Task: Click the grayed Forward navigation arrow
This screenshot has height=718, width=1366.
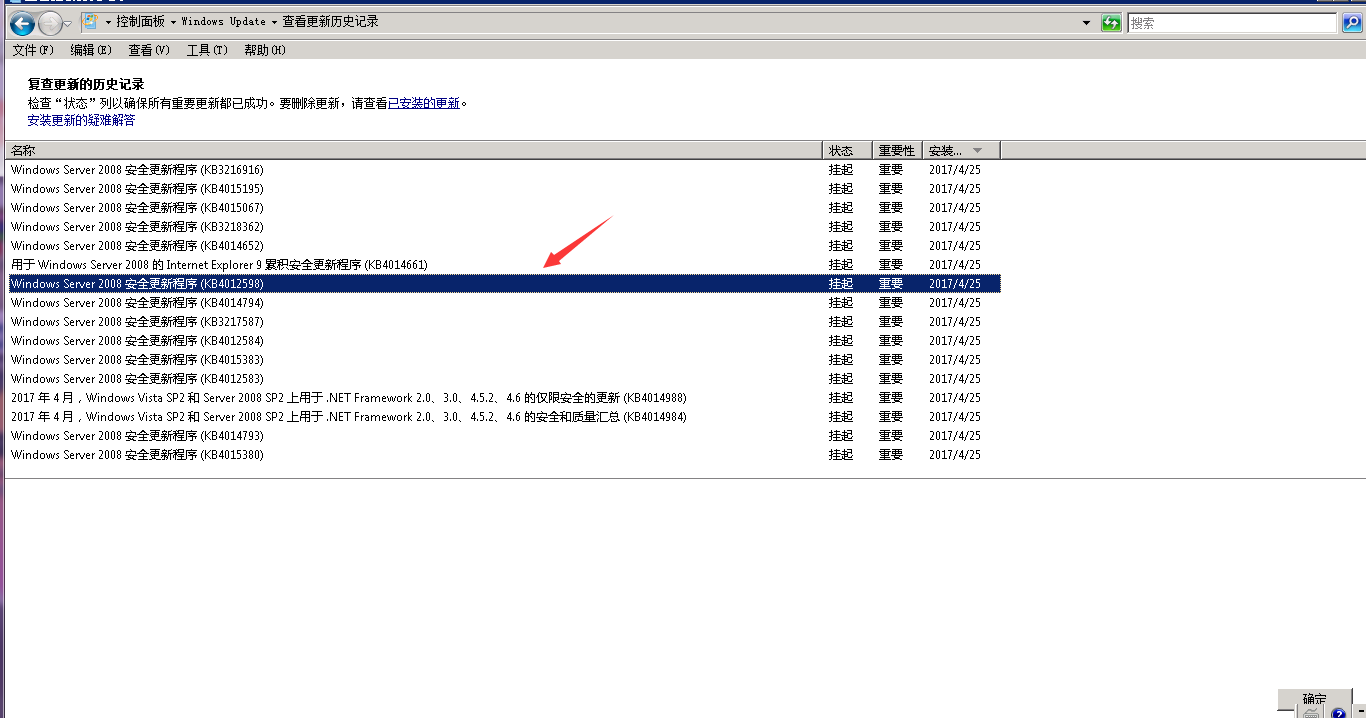Action: [x=49, y=23]
